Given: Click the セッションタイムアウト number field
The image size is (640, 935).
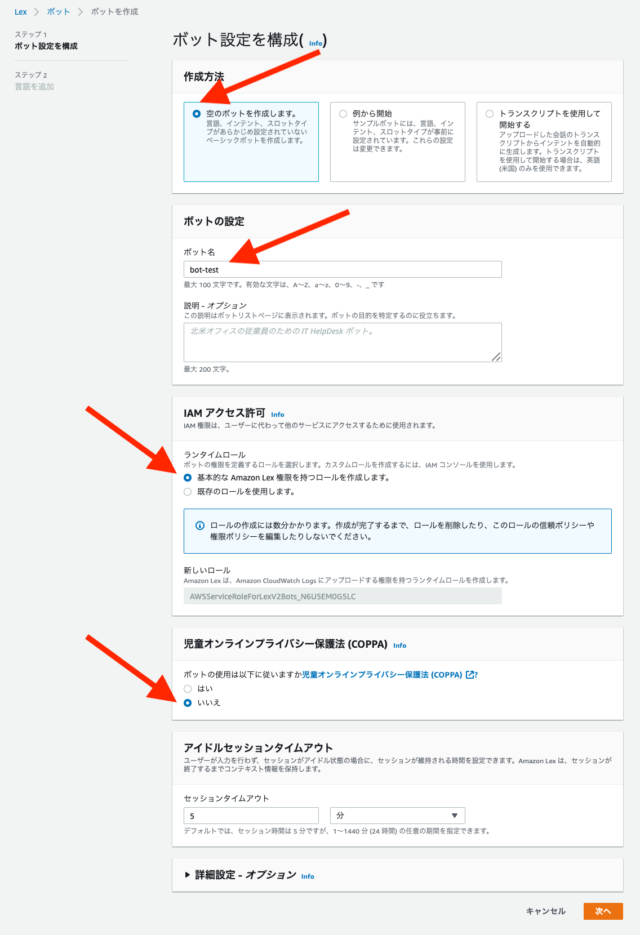Looking at the screenshot, I should [251, 815].
